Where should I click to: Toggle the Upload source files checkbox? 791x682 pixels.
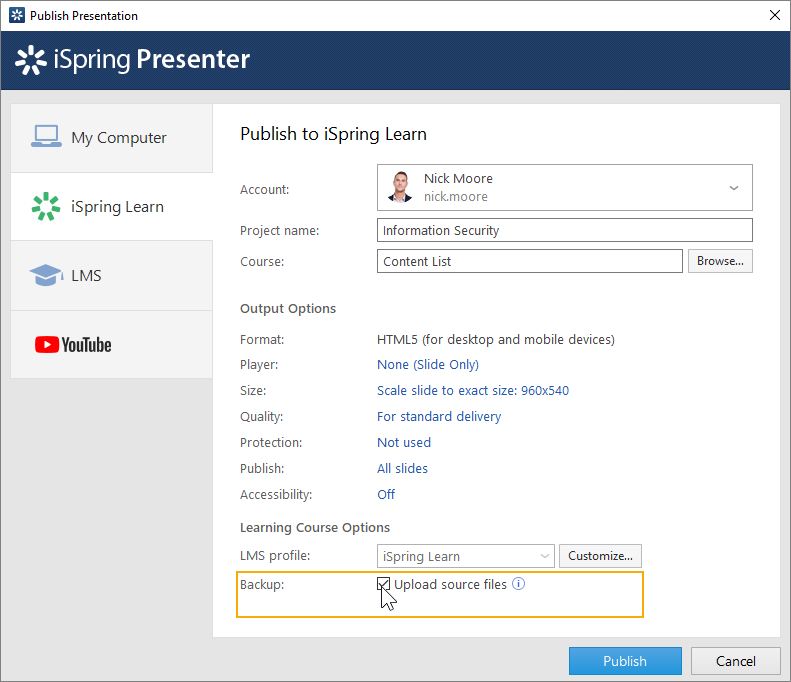pyautogui.click(x=383, y=584)
